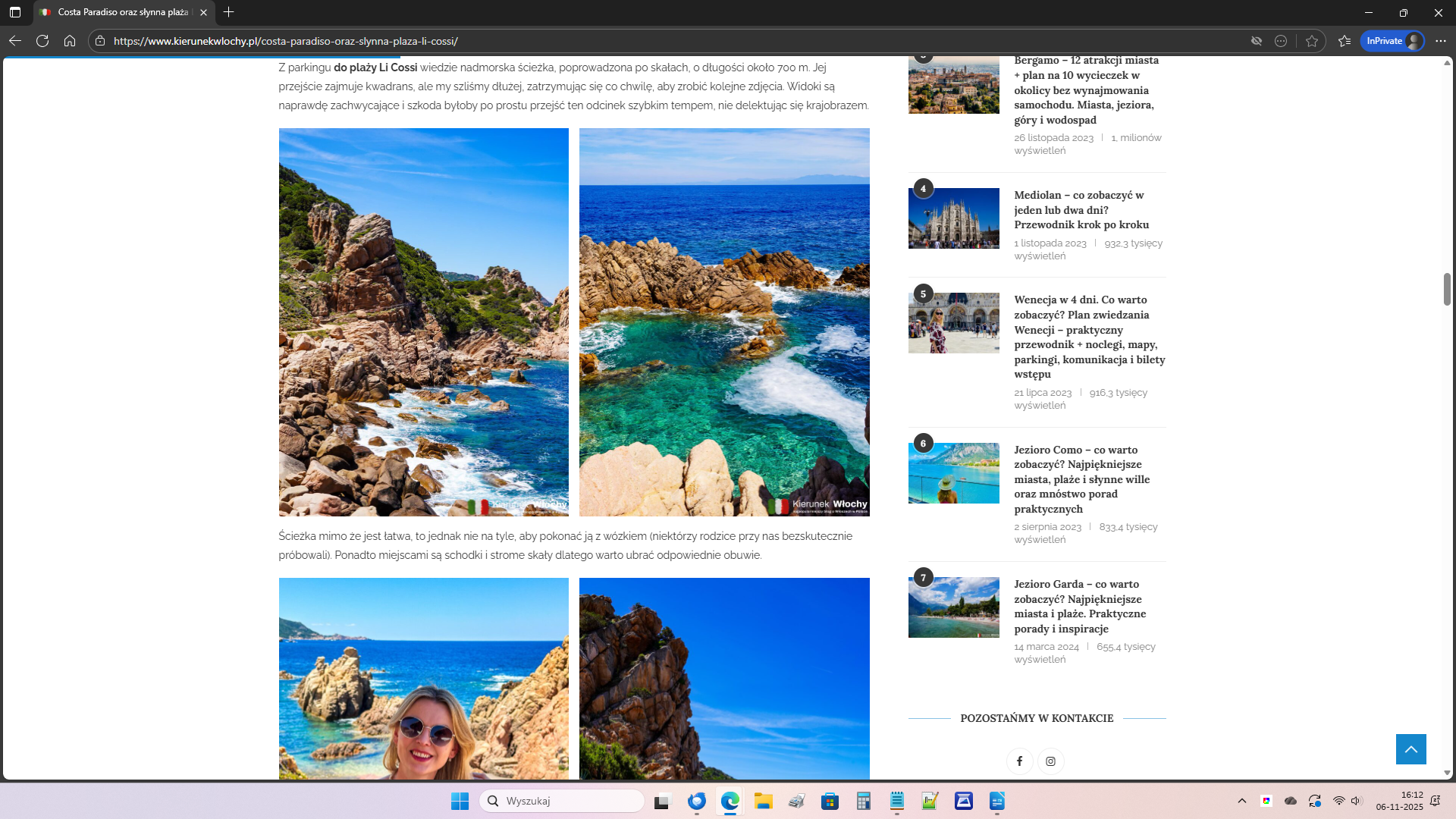Click the Jezioro Como article thumbnail
1456x819 pixels.
point(953,473)
